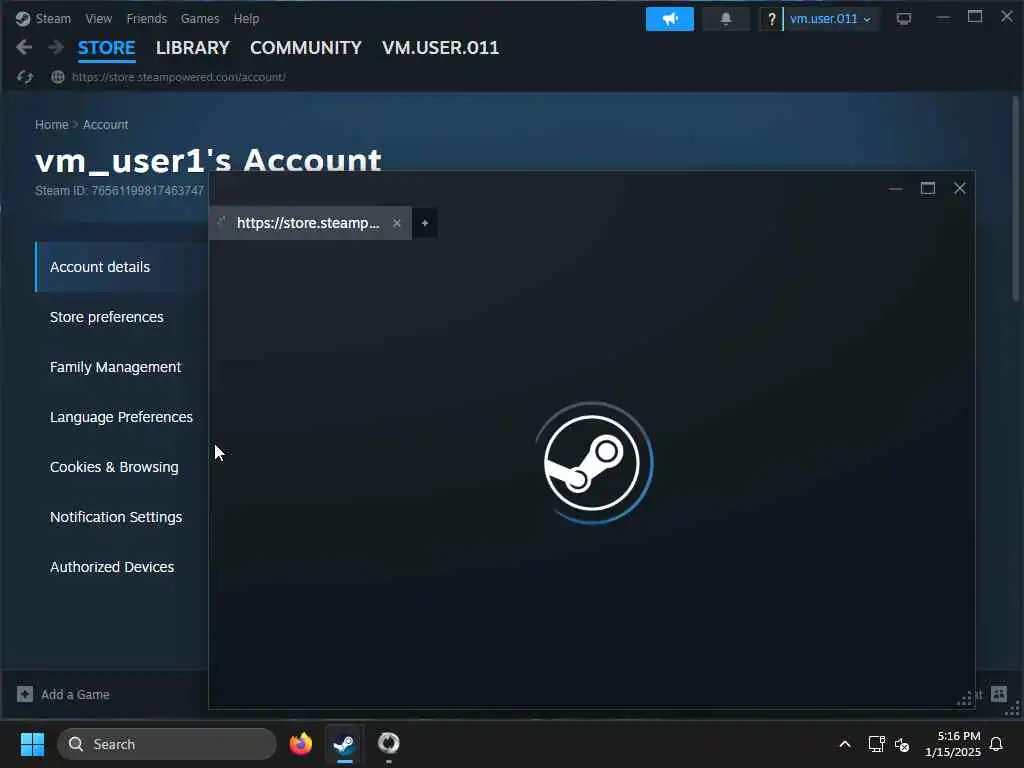Open the View menu
1024x768 pixels.
coord(99,18)
